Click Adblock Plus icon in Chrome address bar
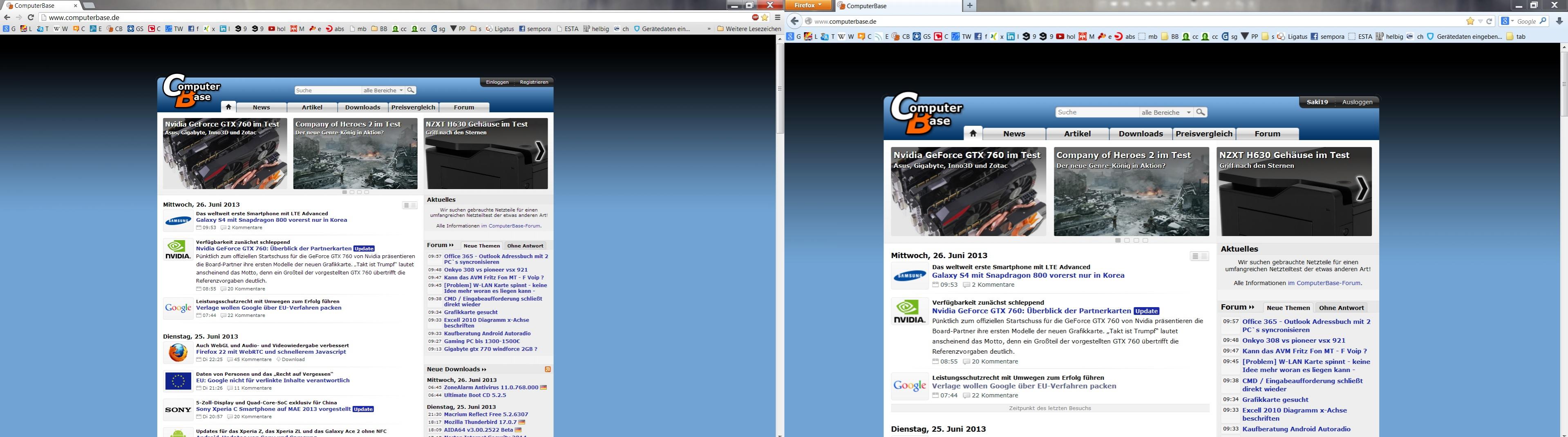The height and width of the screenshot is (437, 1568). pos(755,18)
